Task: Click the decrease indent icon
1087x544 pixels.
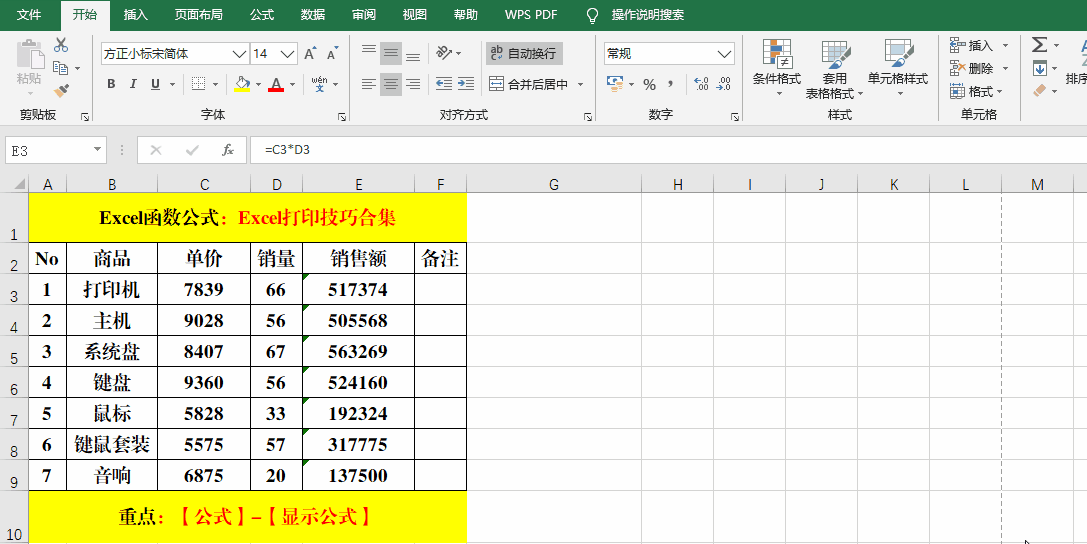Action: point(444,85)
